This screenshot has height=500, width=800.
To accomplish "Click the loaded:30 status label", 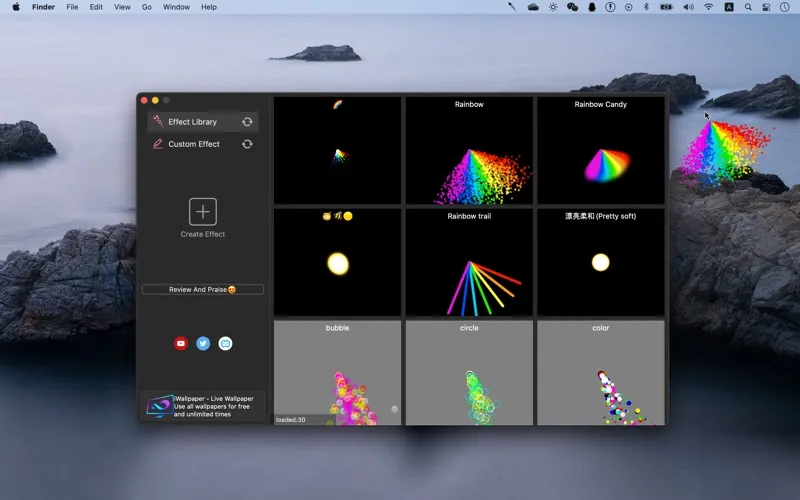I will pyautogui.click(x=291, y=420).
